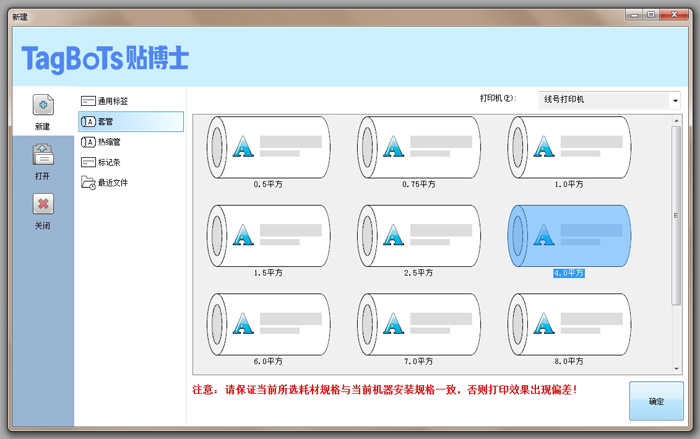Choose the 7.0平方 tube template
Image resolution: width=700 pixels, height=439 pixels.
click(419, 324)
